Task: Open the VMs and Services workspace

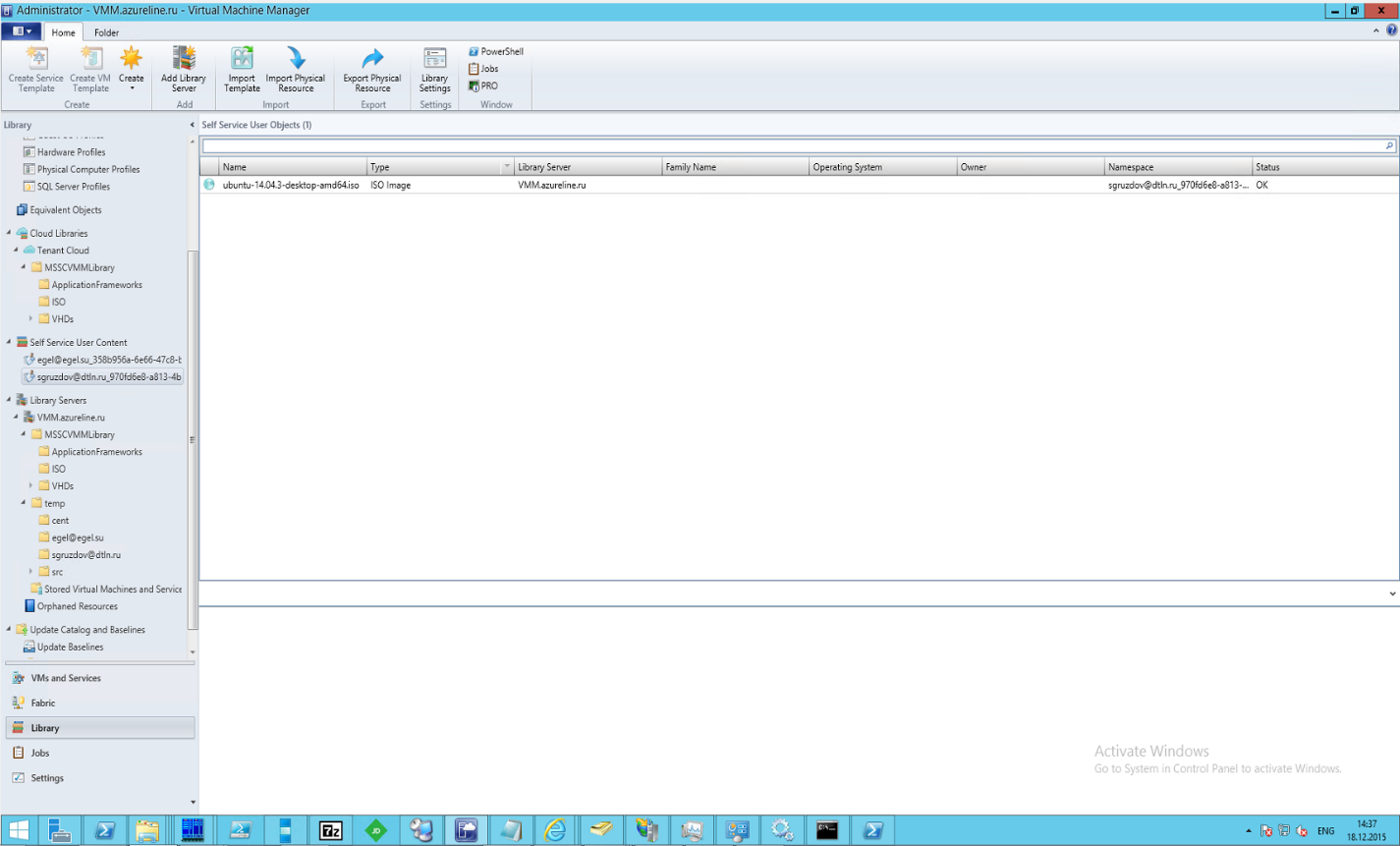Action: (x=99, y=678)
